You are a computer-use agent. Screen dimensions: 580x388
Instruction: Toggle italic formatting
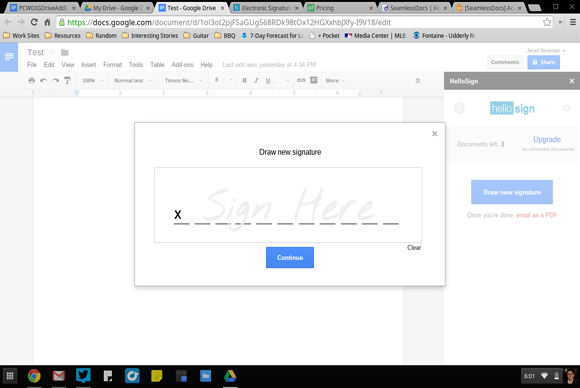point(256,80)
